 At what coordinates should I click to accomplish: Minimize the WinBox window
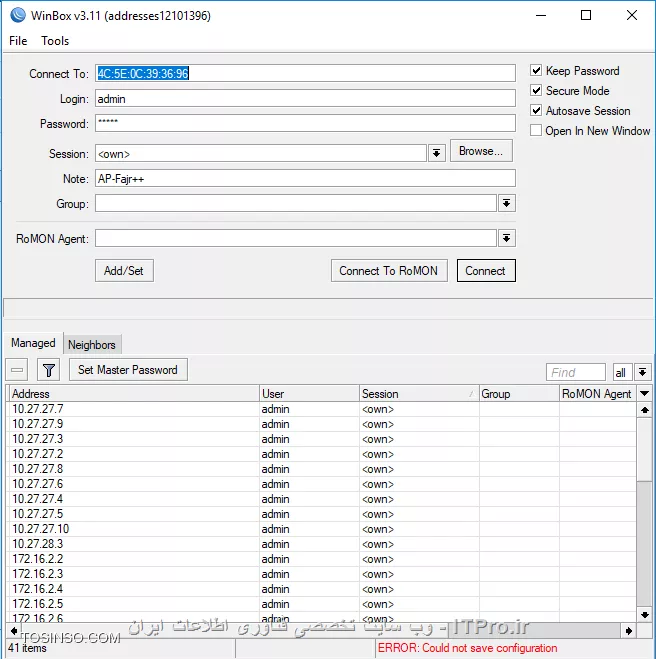[541, 15]
